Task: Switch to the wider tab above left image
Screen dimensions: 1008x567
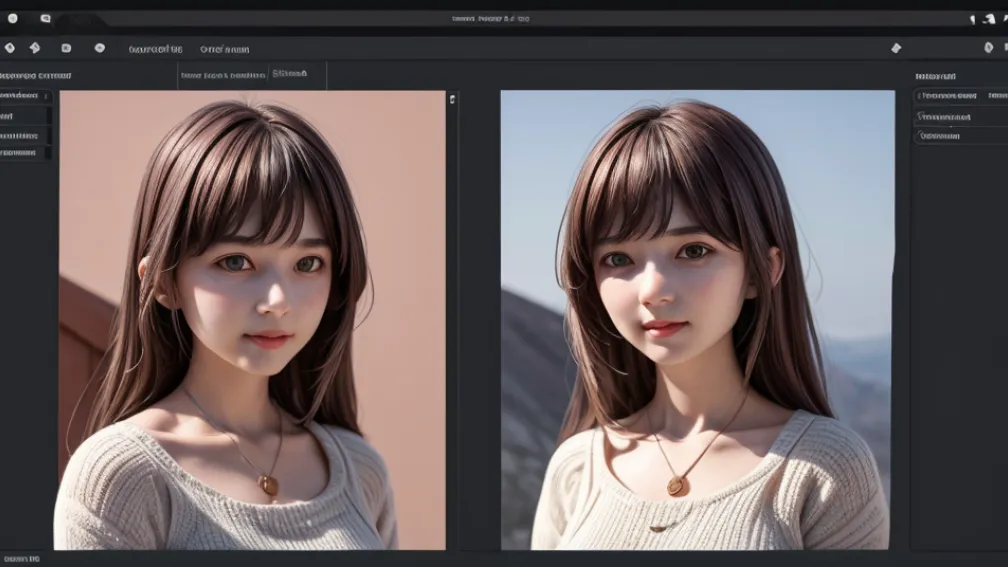Action: (223, 75)
